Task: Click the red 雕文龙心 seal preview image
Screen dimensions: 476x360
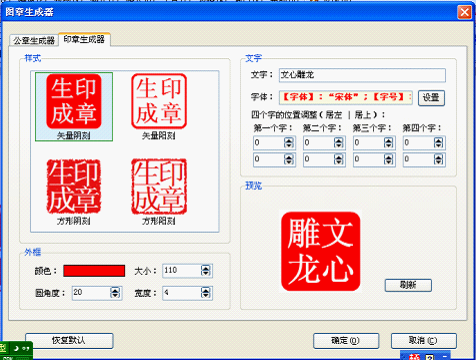Action: pos(321,251)
